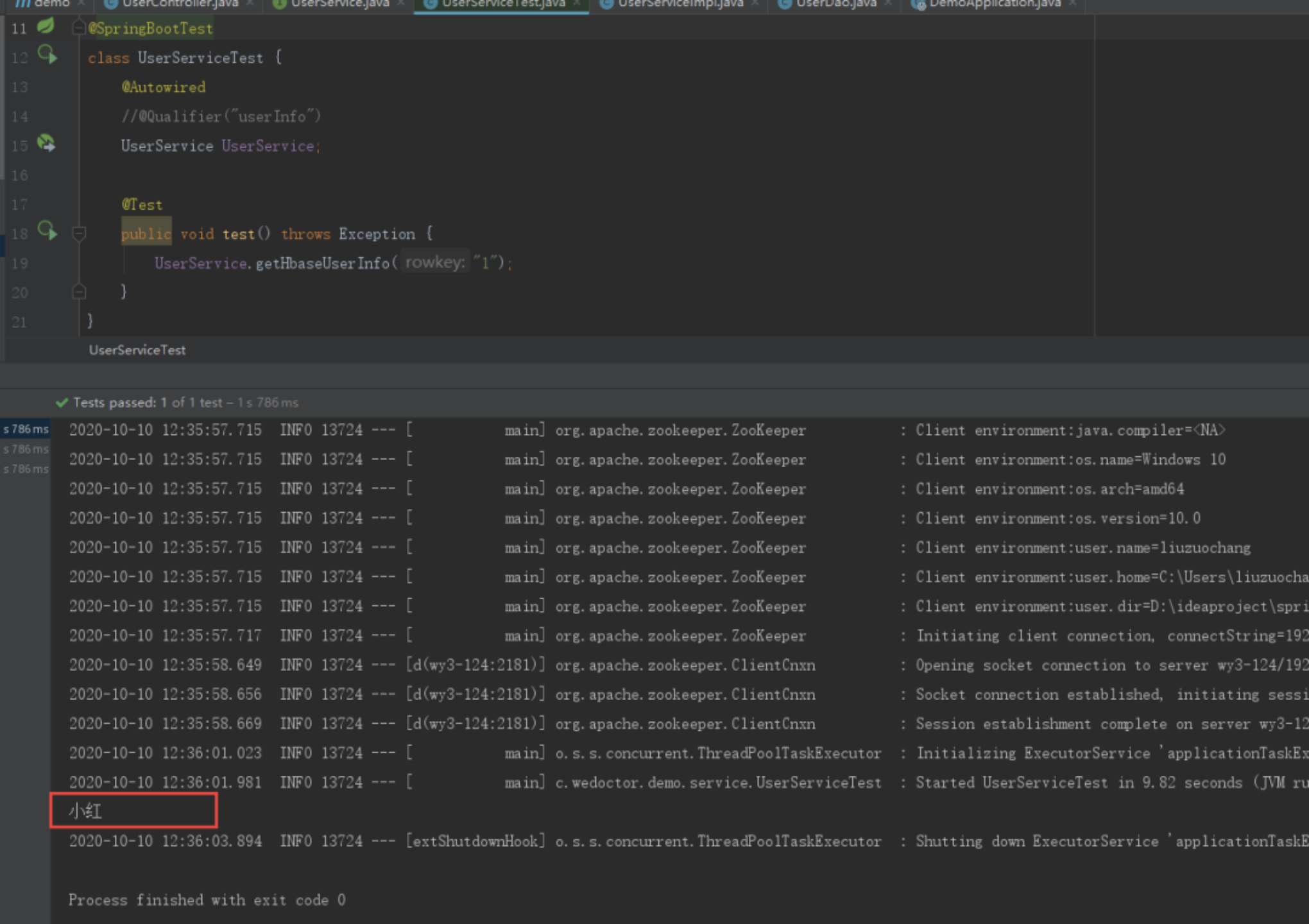Click the green Tests passed checkmark icon

coord(62,403)
